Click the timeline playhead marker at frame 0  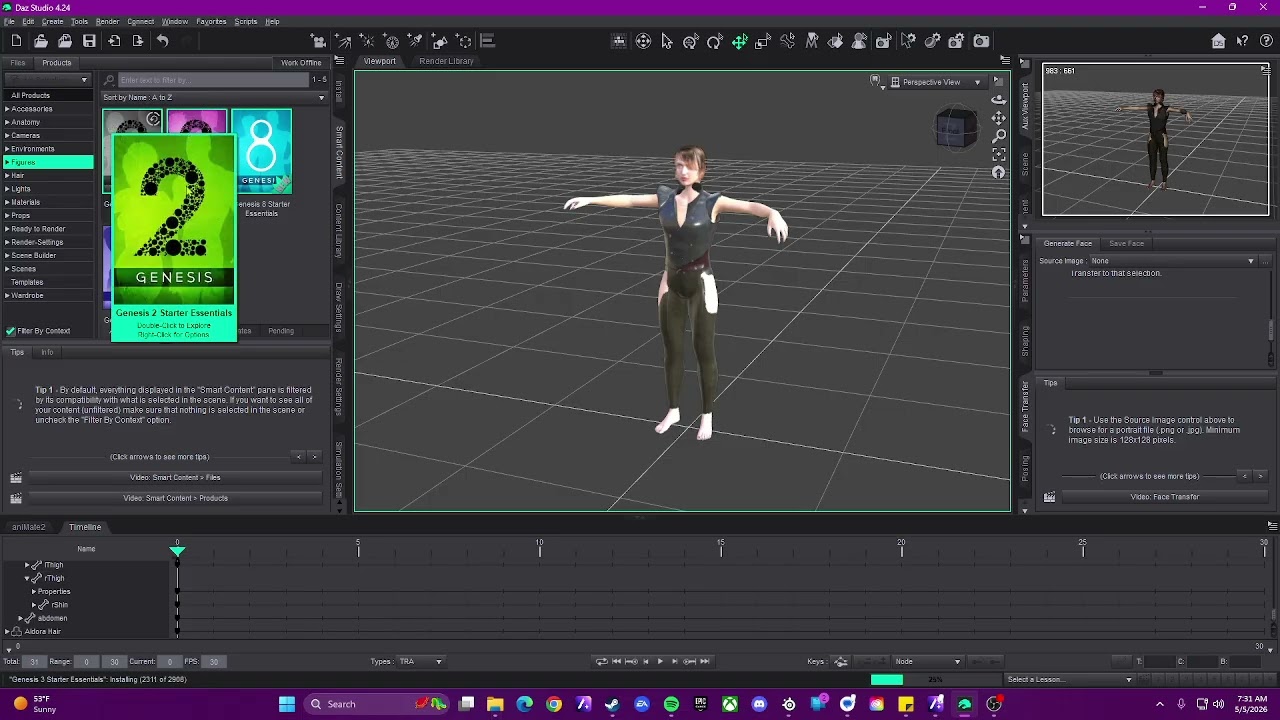click(177, 550)
